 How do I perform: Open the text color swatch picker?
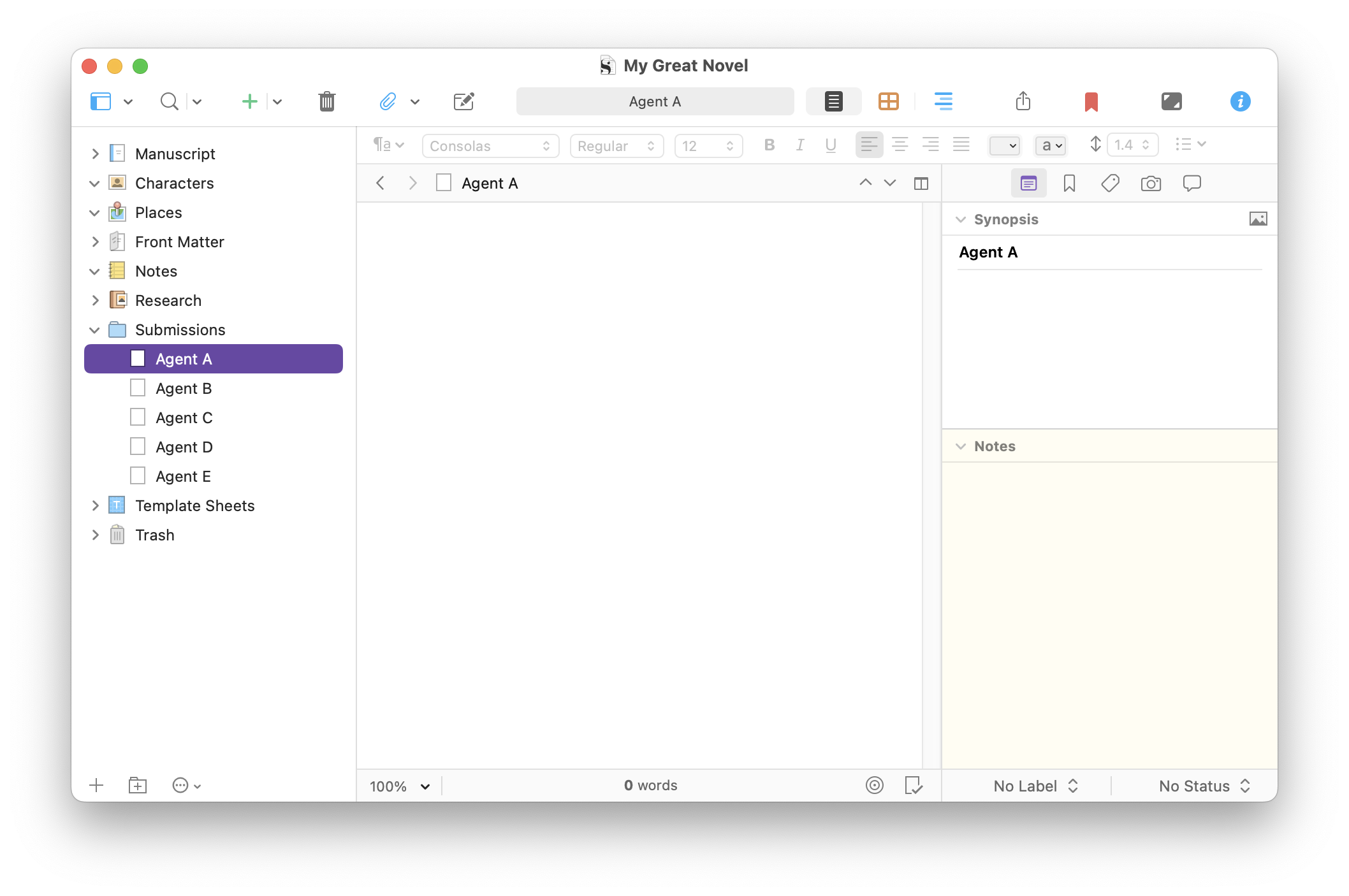[x=1004, y=146]
